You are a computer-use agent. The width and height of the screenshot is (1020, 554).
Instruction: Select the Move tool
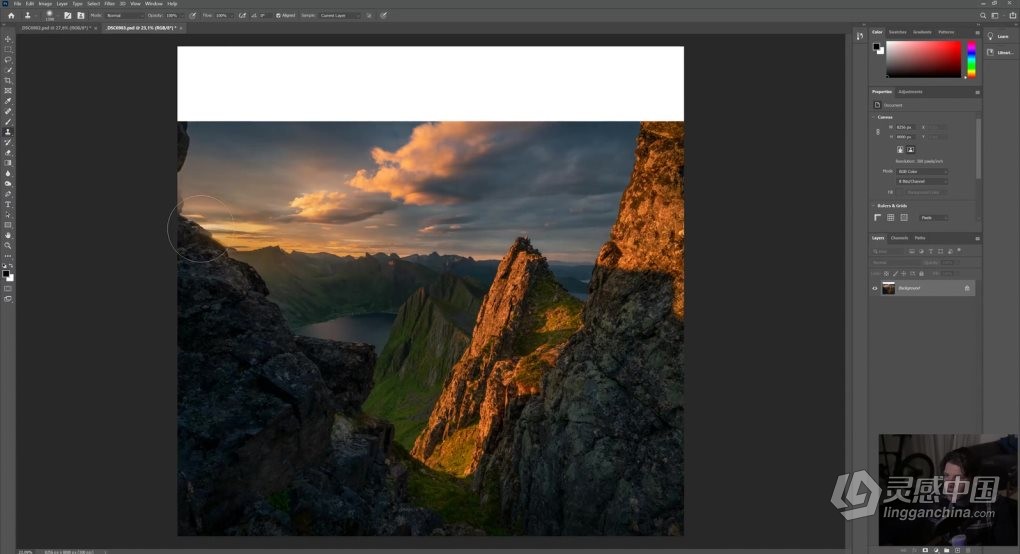(8, 39)
